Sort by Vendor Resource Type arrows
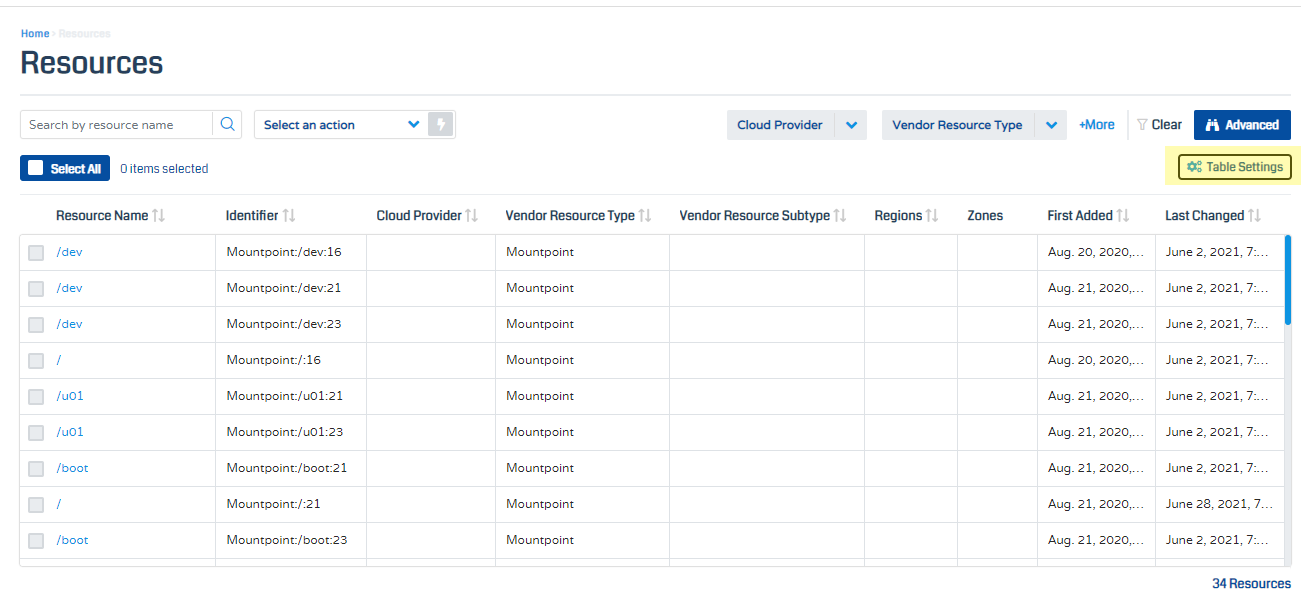The image size is (1301, 589). coord(645,216)
